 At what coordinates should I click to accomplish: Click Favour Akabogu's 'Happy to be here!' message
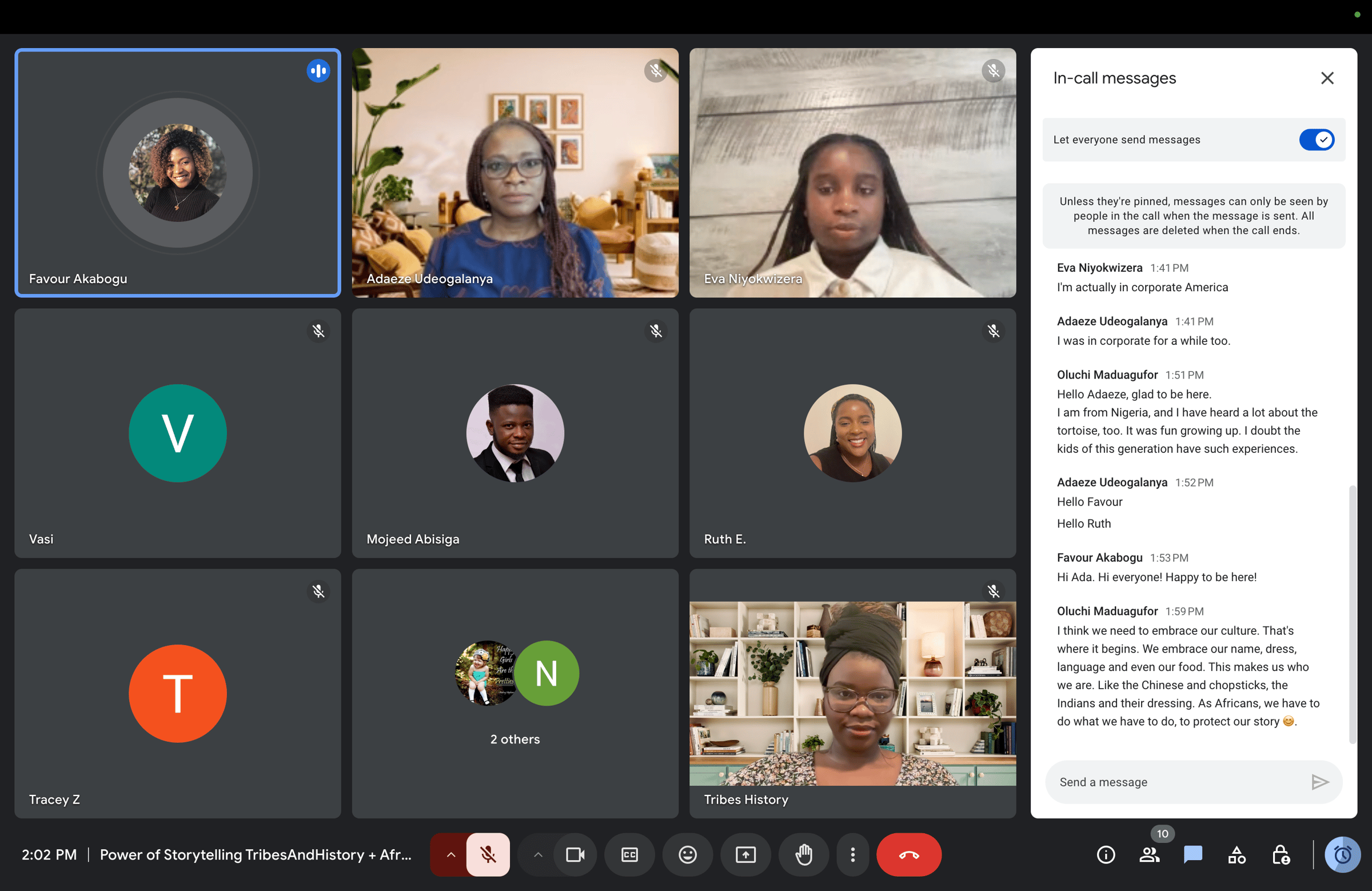[x=1156, y=577]
